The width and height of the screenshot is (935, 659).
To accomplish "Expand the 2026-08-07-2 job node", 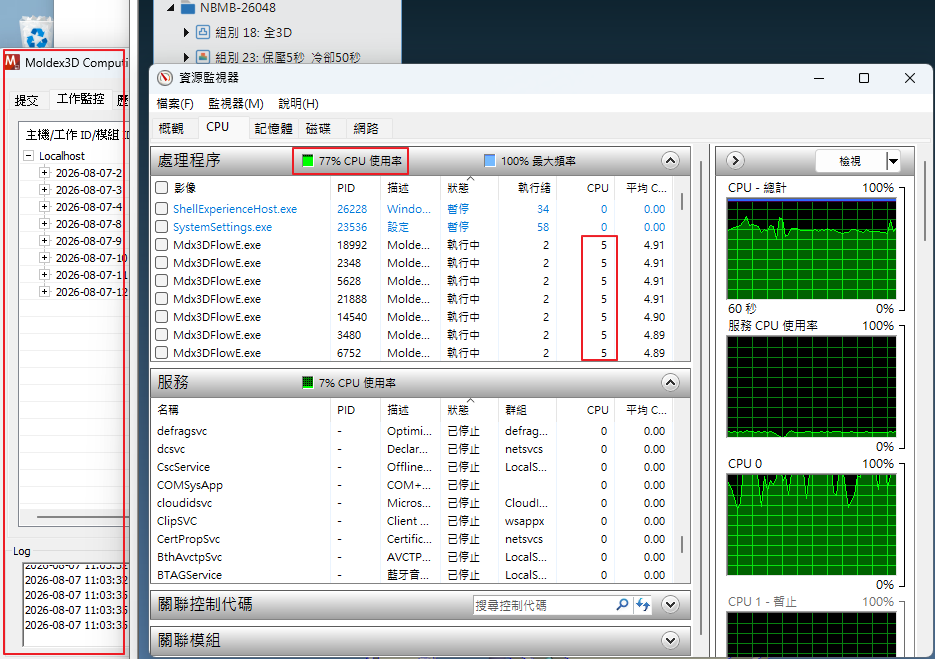I will coord(44,172).
